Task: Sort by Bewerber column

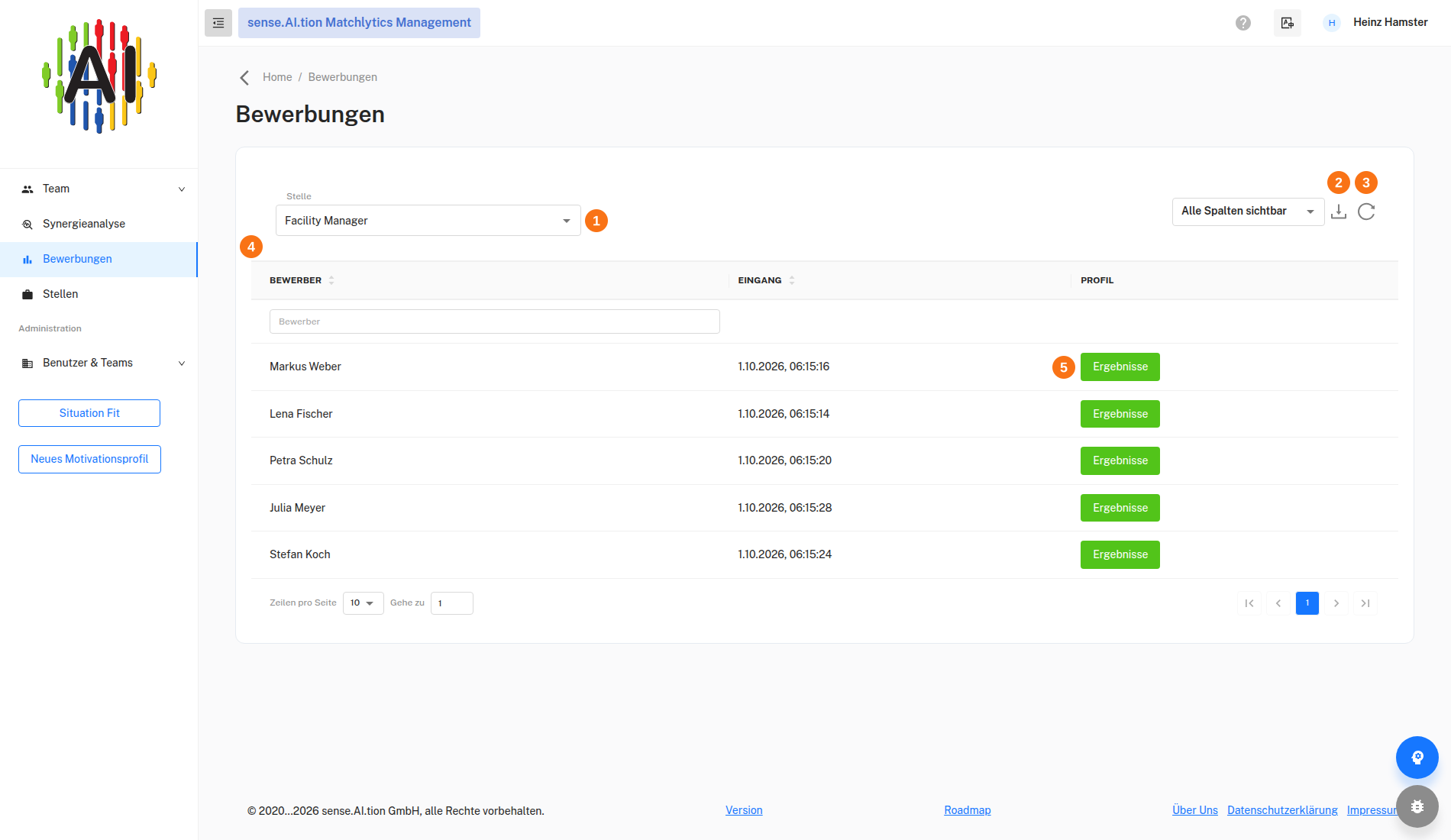Action: coord(331,280)
